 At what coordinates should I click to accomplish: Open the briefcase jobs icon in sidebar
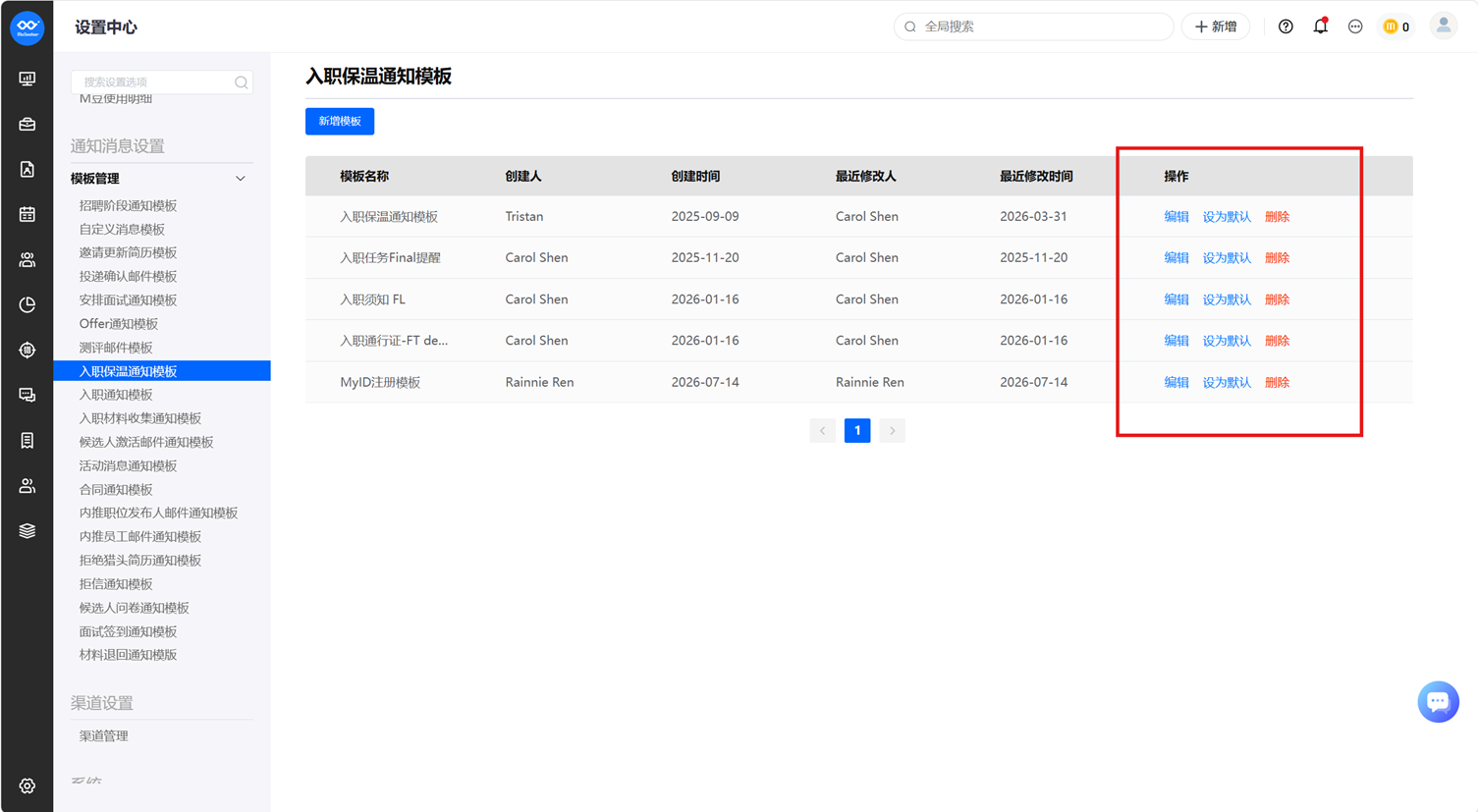27,124
